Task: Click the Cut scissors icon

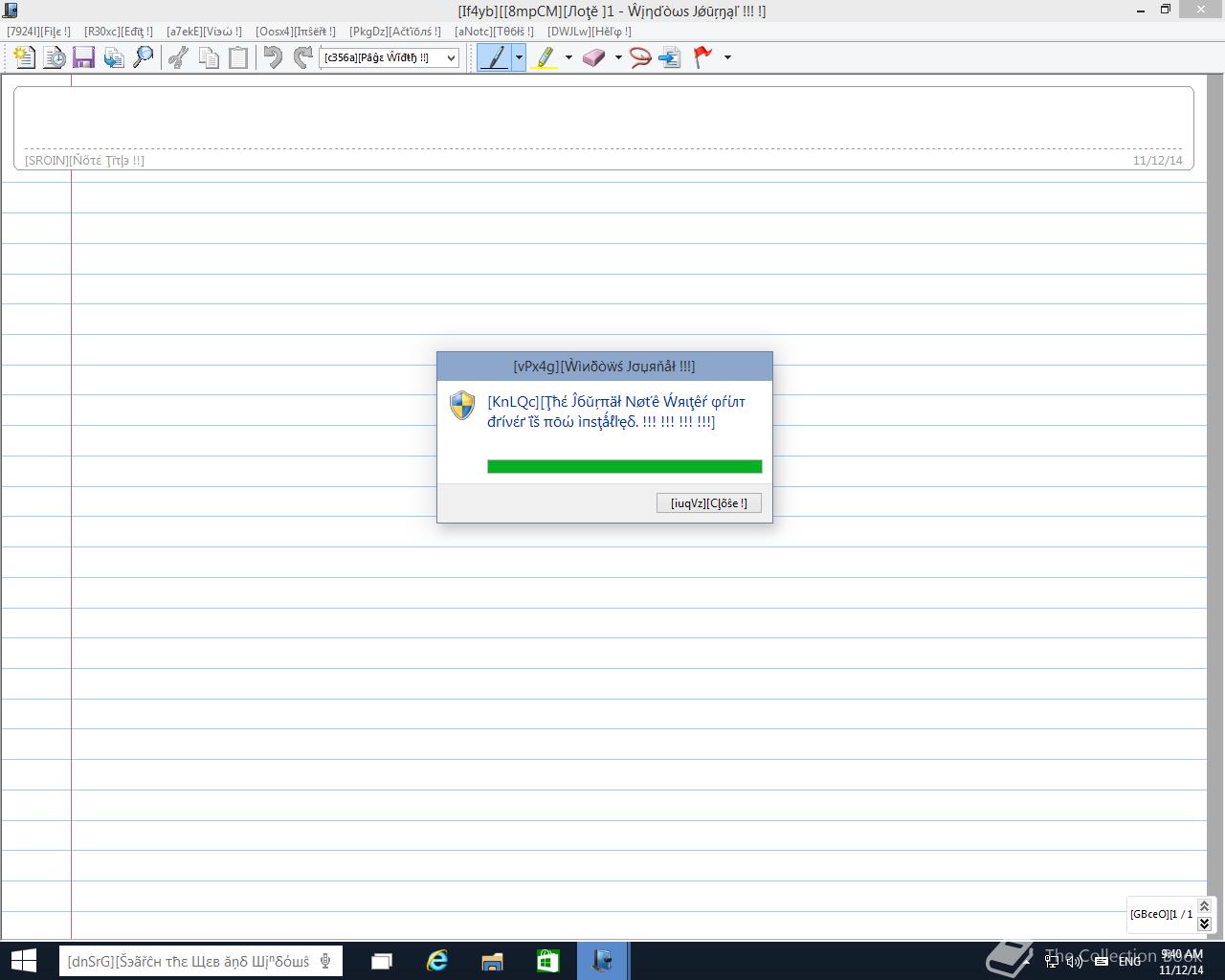Action: (x=178, y=57)
